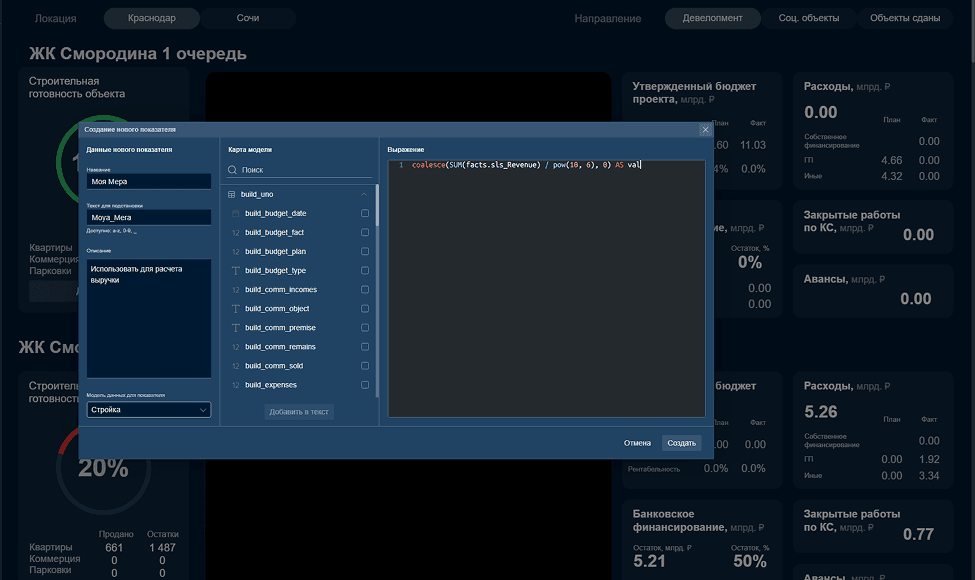
Task: Click the text-type icon of build_comm_premise
Action: 236,328
